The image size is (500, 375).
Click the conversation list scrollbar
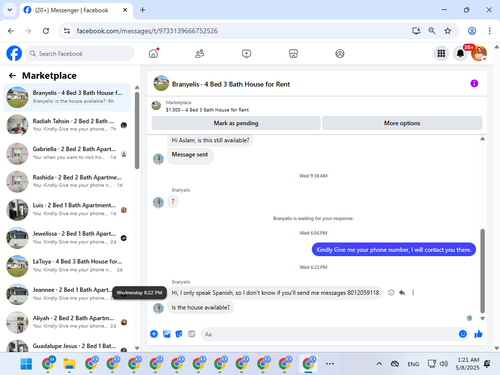137,130
